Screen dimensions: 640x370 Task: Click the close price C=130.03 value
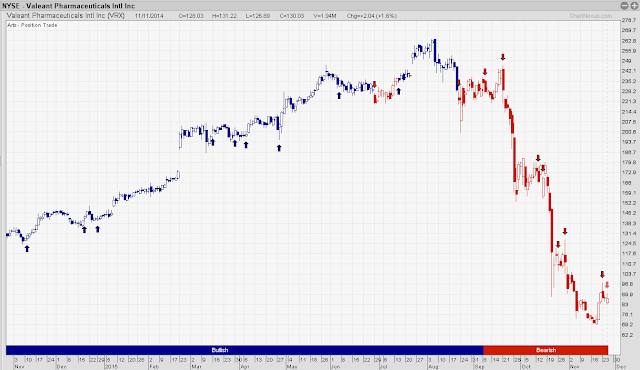coord(292,16)
